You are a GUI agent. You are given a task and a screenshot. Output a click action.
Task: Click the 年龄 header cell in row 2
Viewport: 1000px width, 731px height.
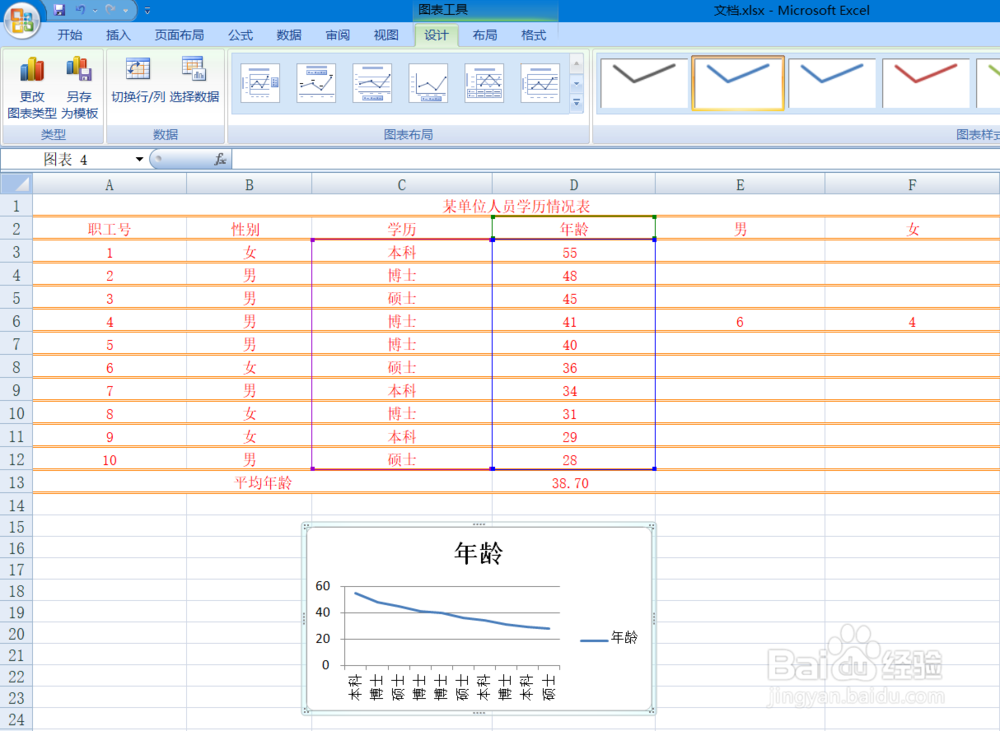coord(574,229)
